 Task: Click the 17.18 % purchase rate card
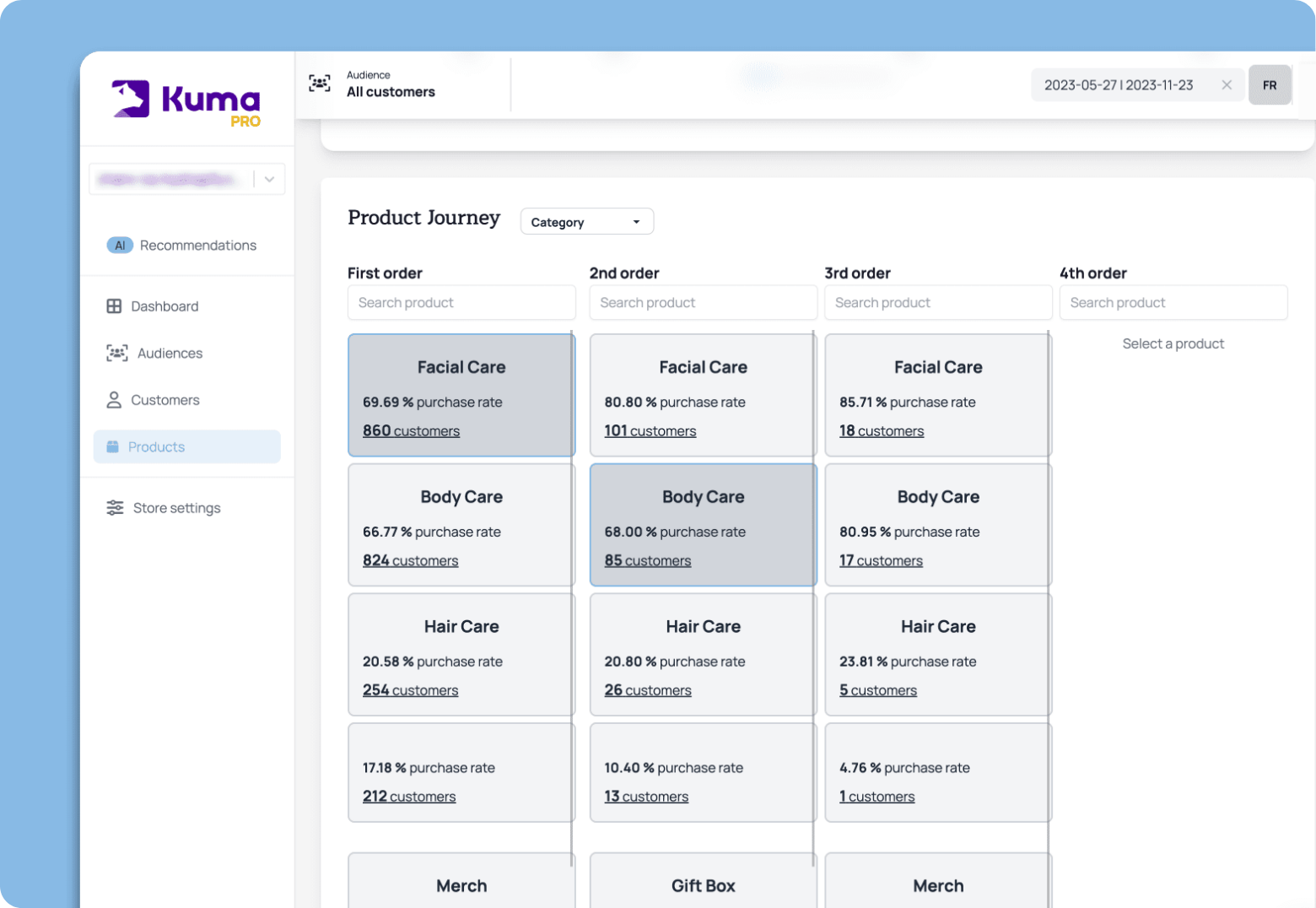461,772
